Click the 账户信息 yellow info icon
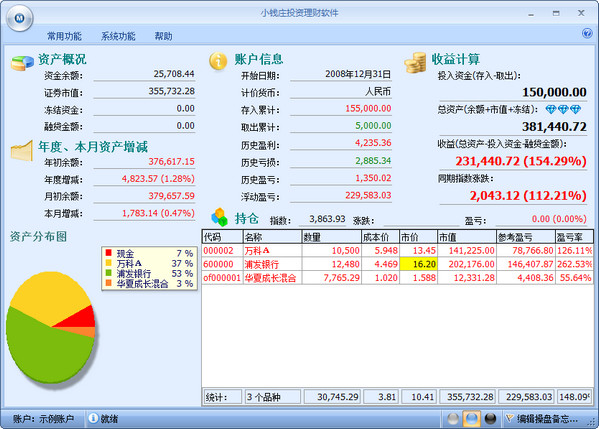The image size is (599, 429). click(x=218, y=61)
